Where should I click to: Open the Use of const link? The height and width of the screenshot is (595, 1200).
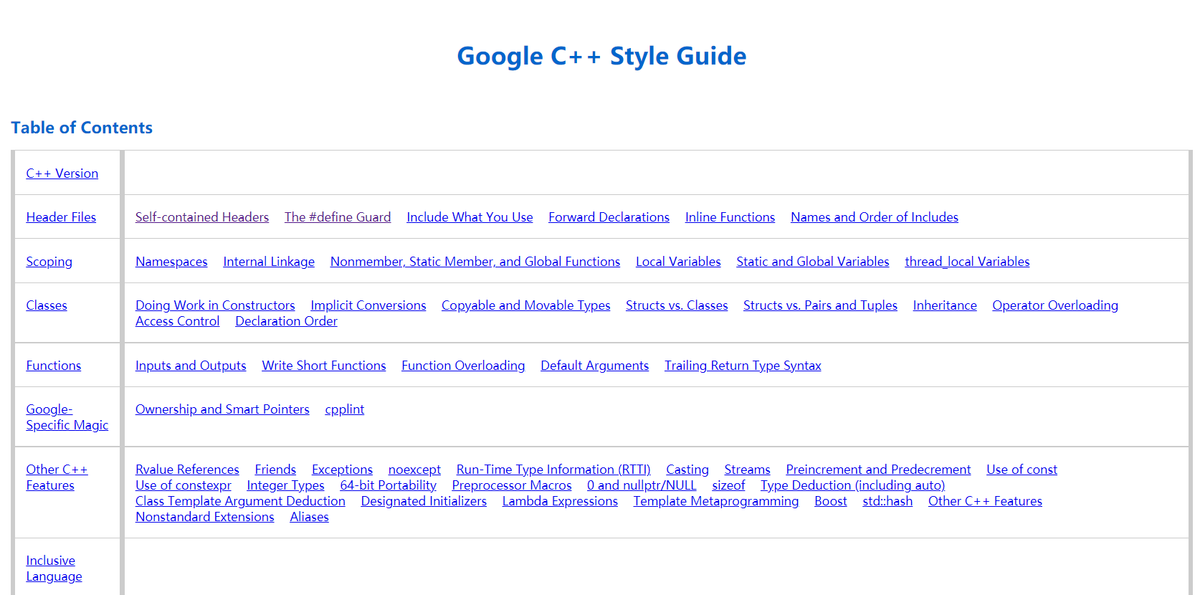[1022, 469]
